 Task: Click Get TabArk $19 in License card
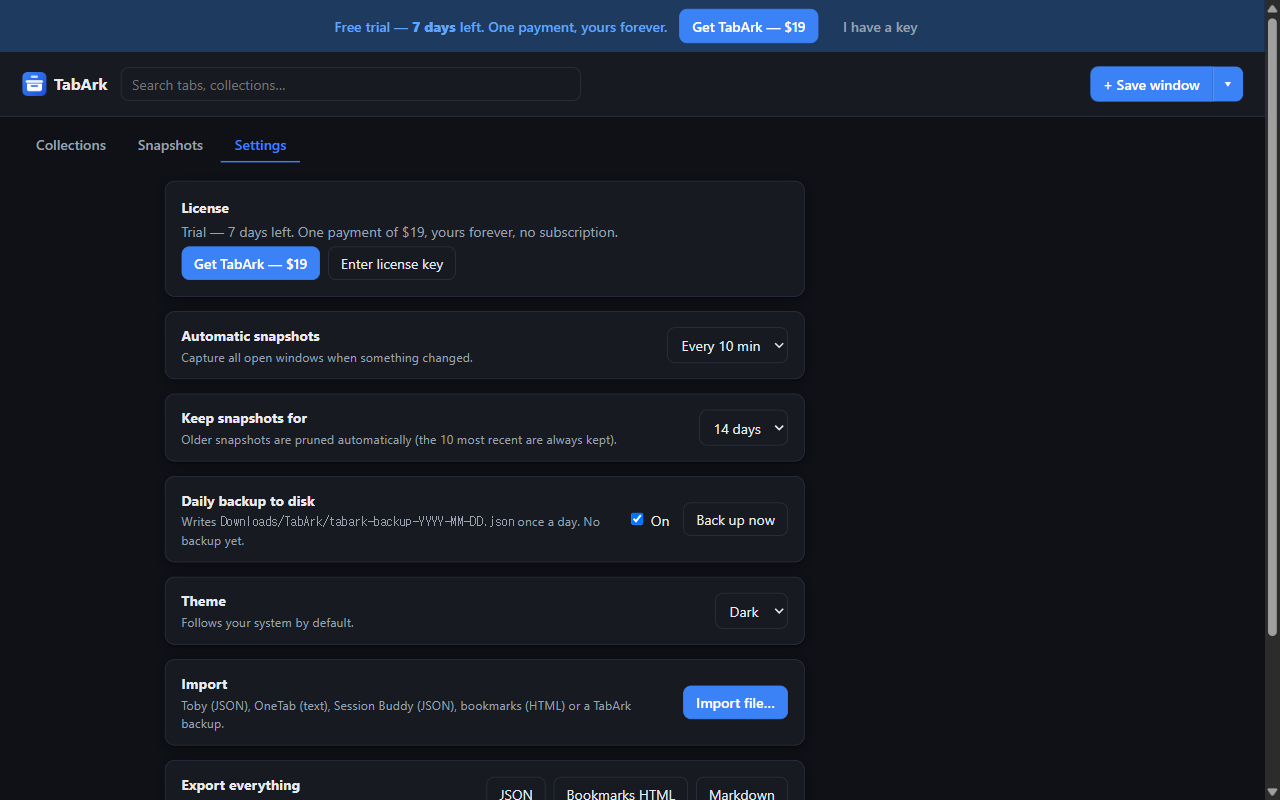click(250, 264)
